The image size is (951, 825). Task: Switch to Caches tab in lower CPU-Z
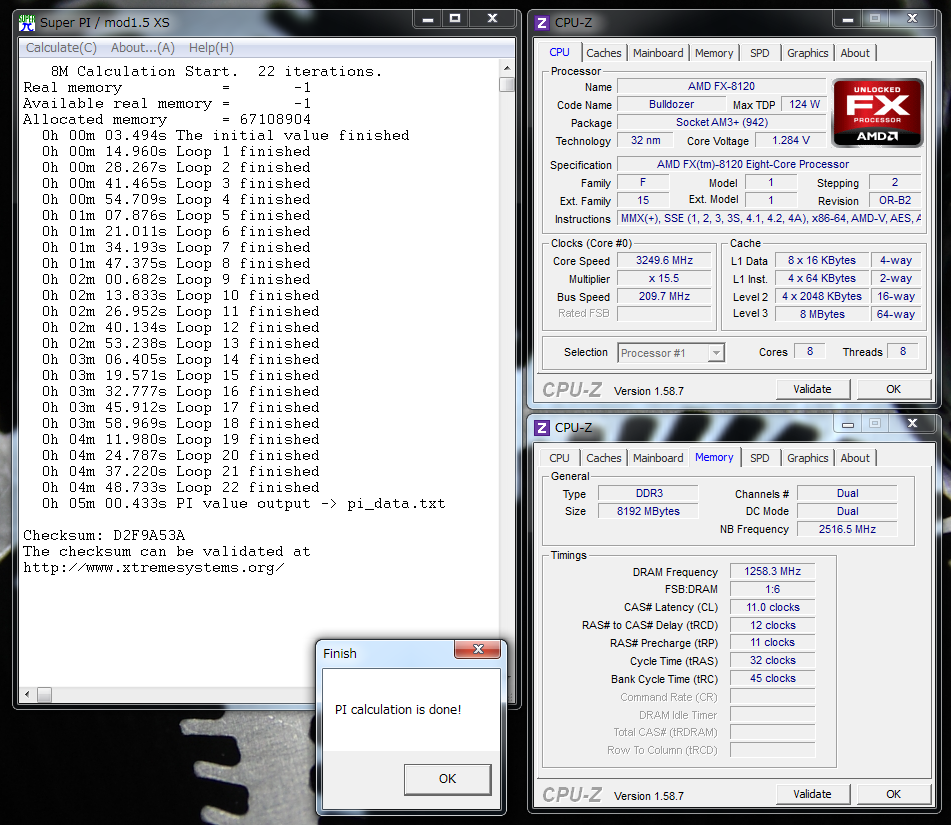603,459
